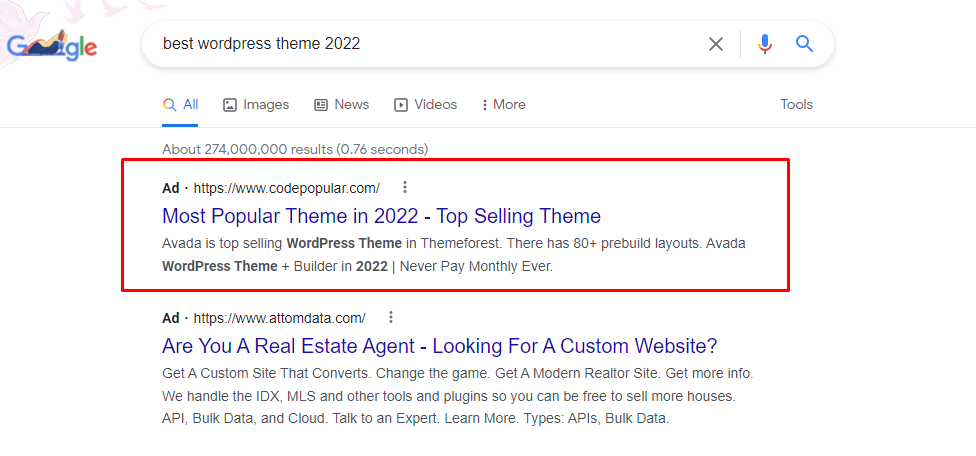
Task: Click the codepopular.com ad URL
Action: 287,188
